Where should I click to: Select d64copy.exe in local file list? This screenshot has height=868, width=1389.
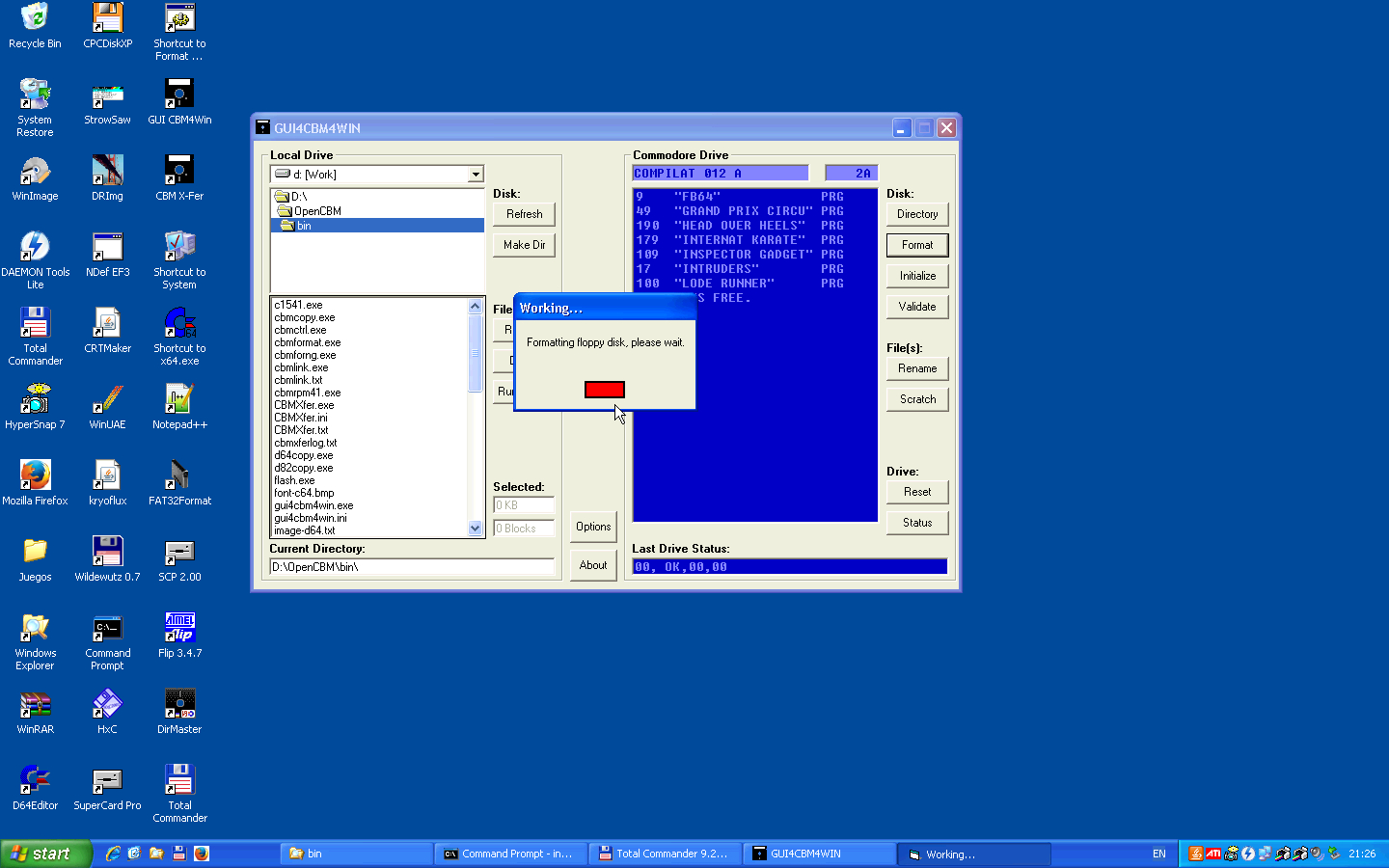tap(303, 455)
